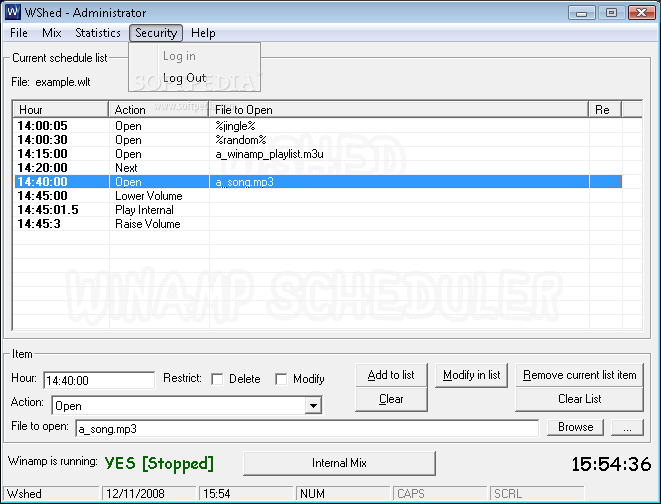The width and height of the screenshot is (661, 504).
Task: Click the NUM status bar indicator
Action: pos(343,493)
